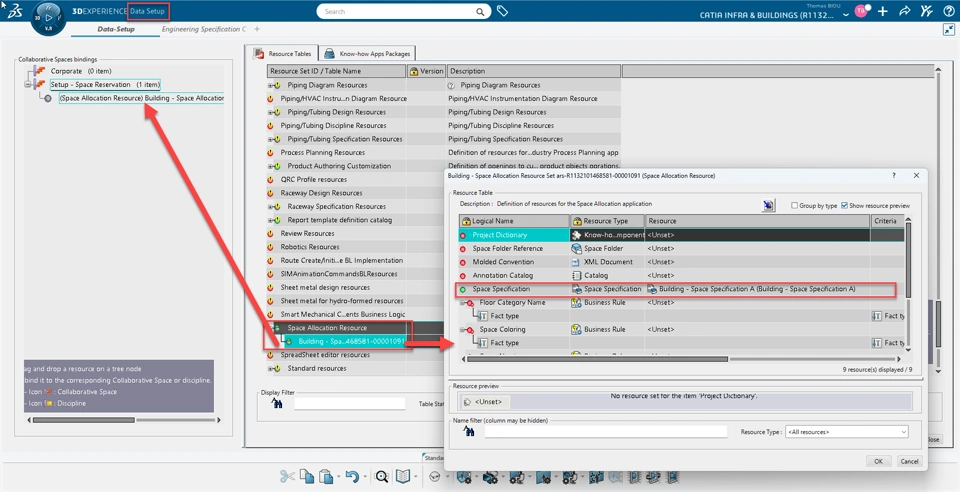Screen dimensions: 960x492
Task: Click the Logical Name column header
Action: coord(514,221)
